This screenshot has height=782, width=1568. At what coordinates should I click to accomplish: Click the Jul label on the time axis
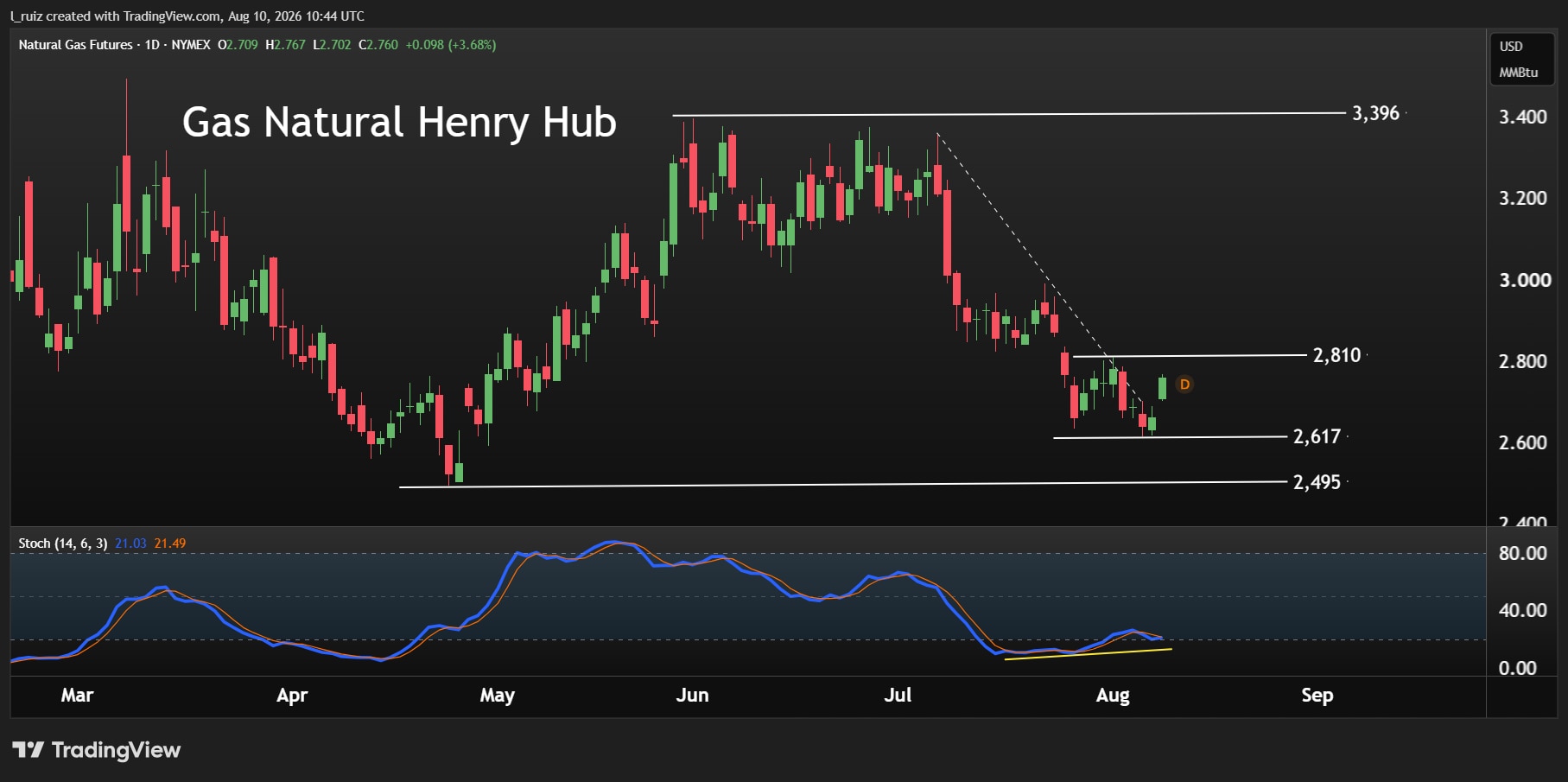(898, 696)
